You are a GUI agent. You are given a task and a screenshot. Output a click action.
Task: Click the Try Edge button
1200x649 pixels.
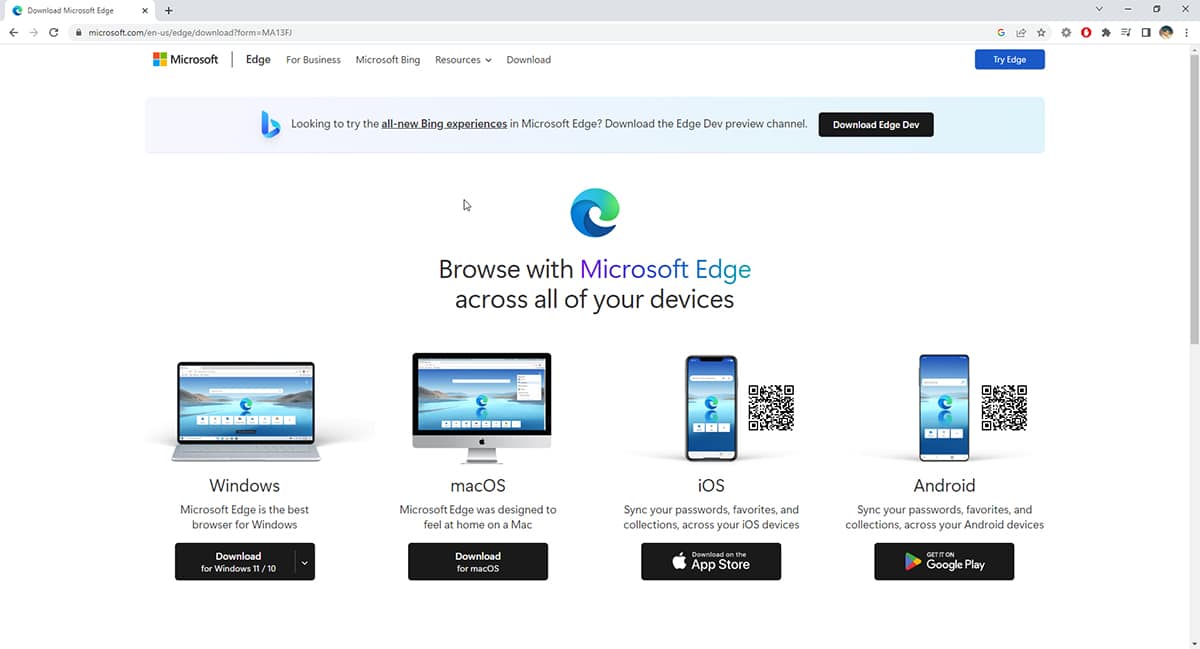click(1009, 59)
